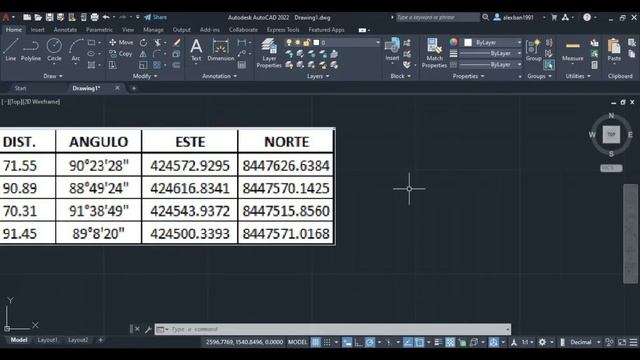Click the Open folder icon in quick access toolbar
The image size is (640, 360).
coord(38,17)
